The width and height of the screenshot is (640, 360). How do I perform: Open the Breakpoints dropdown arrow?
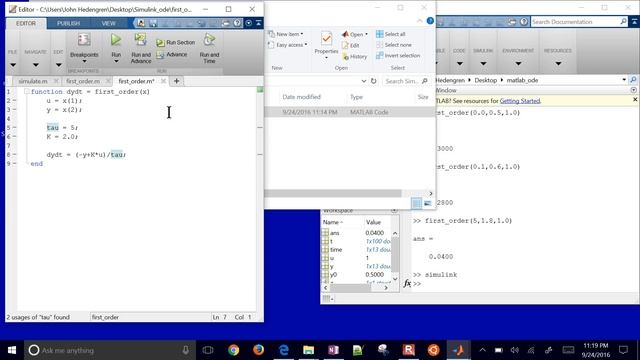(x=84, y=61)
